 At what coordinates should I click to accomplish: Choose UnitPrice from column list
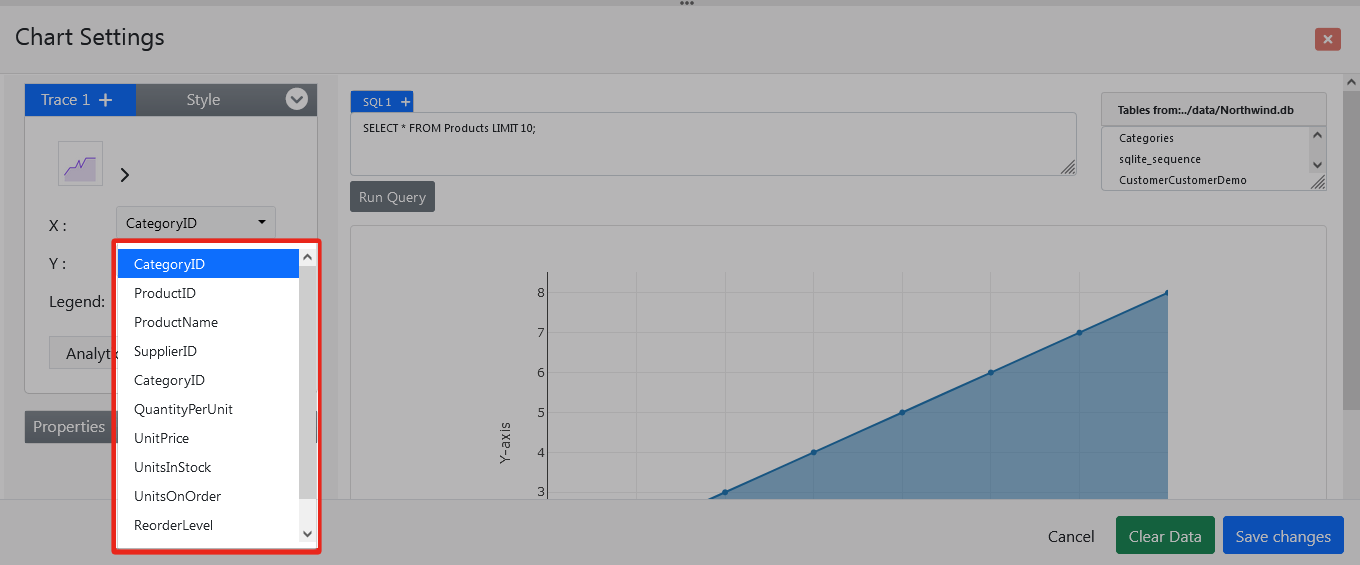coord(161,438)
